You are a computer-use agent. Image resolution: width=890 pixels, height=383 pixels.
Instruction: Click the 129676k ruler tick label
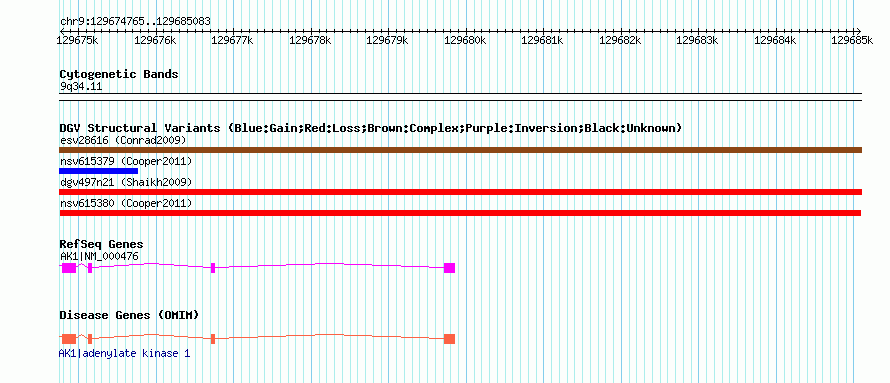tap(155, 40)
